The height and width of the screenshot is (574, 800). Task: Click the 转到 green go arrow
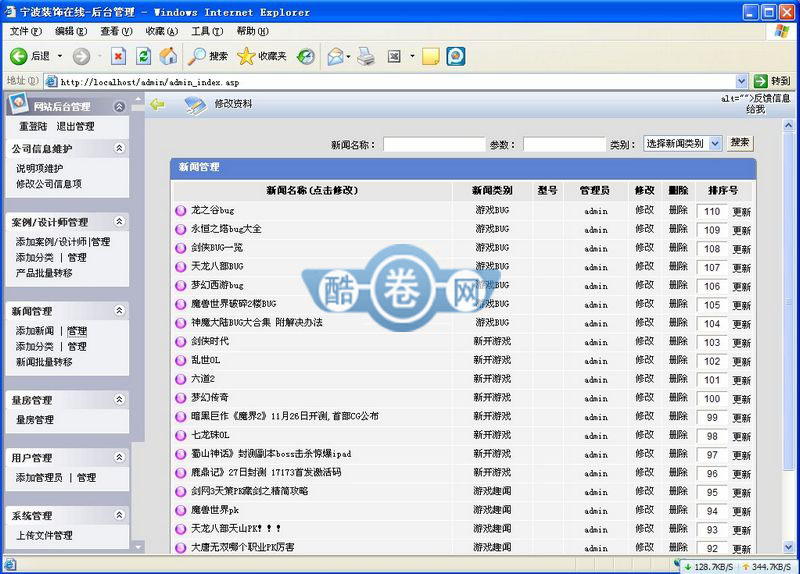click(x=761, y=81)
